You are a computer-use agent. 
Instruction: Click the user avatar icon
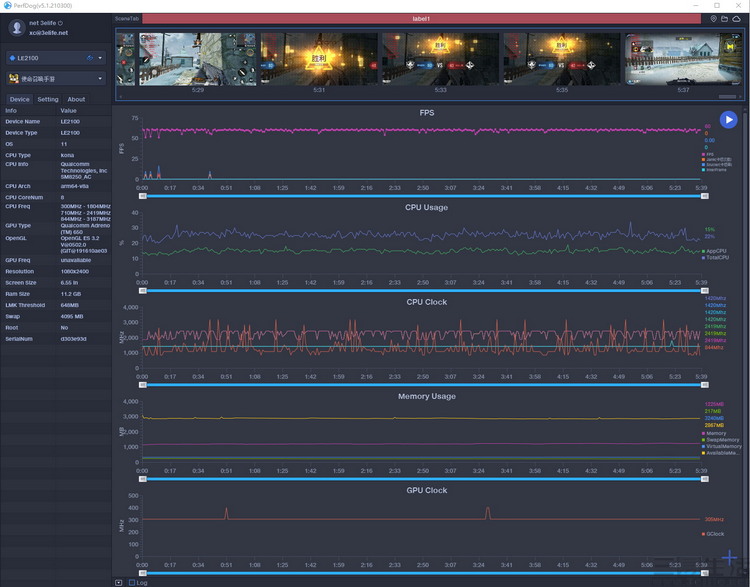coord(17,27)
